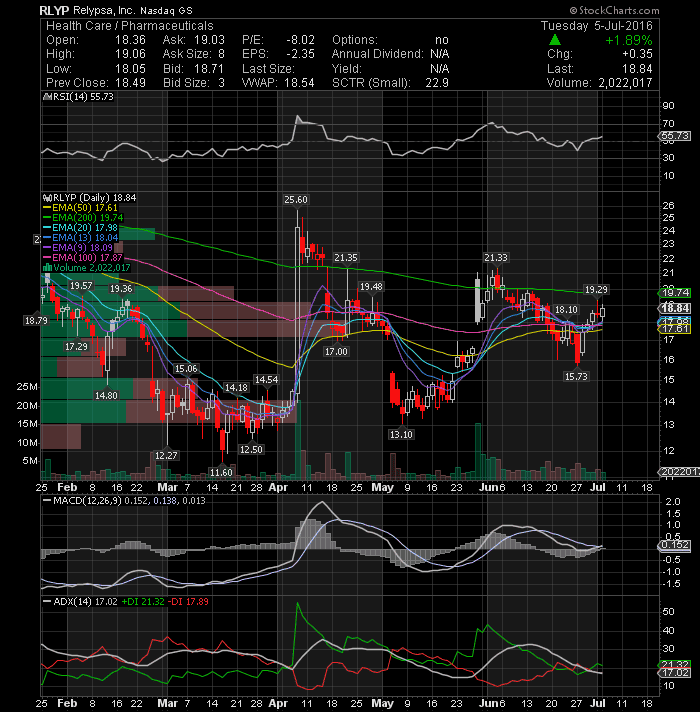The height and width of the screenshot is (712, 700).
Task: Click the 'EMA(13) 18.04' legend entry
Action: click(x=80, y=237)
